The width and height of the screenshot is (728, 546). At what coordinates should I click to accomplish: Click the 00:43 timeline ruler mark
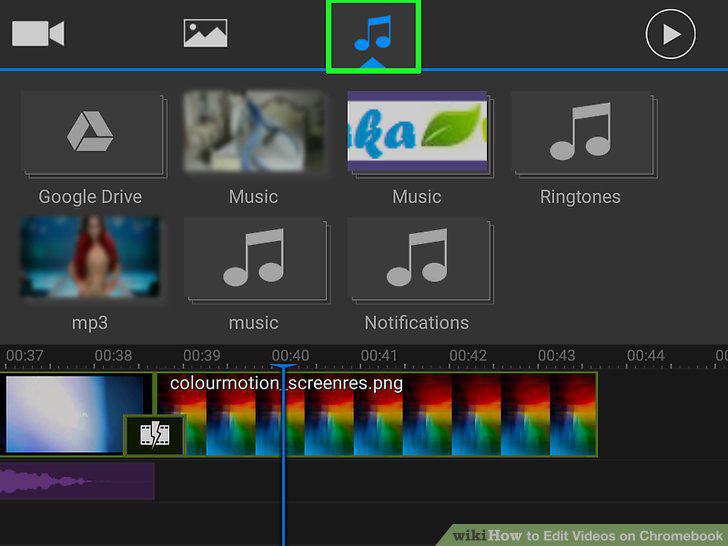[x=556, y=356]
